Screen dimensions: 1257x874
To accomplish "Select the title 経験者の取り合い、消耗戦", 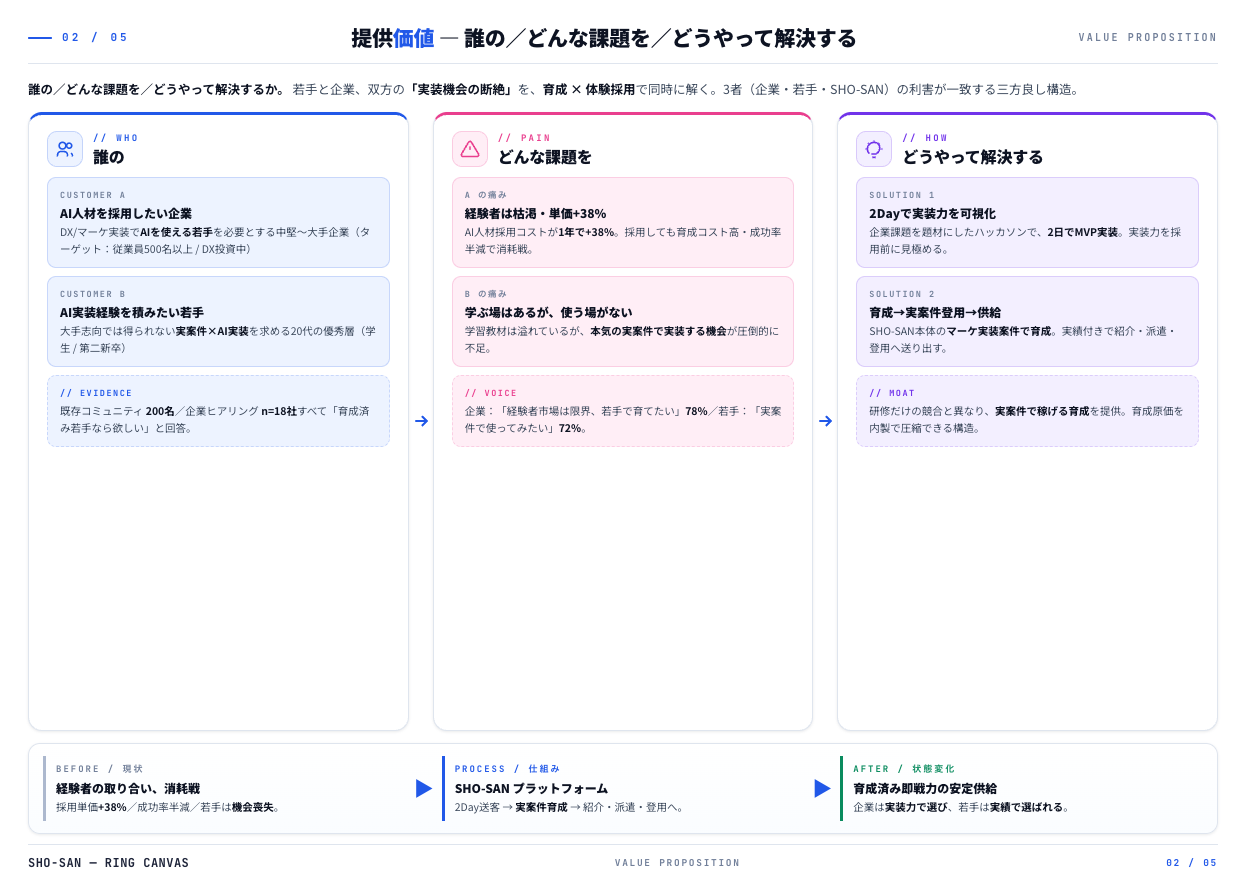I will (128, 788).
